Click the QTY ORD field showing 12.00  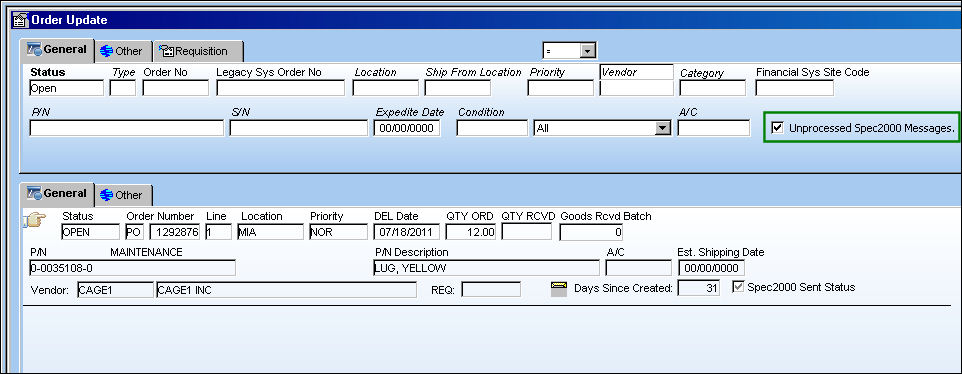pyautogui.click(x=471, y=232)
